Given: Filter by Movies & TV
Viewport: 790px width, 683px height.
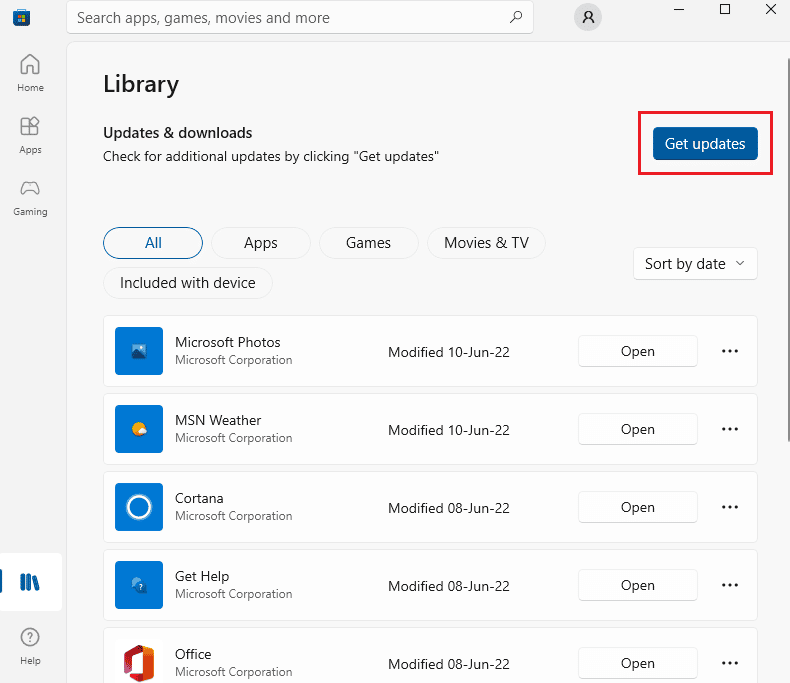Looking at the screenshot, I should (x=486, y=243).
